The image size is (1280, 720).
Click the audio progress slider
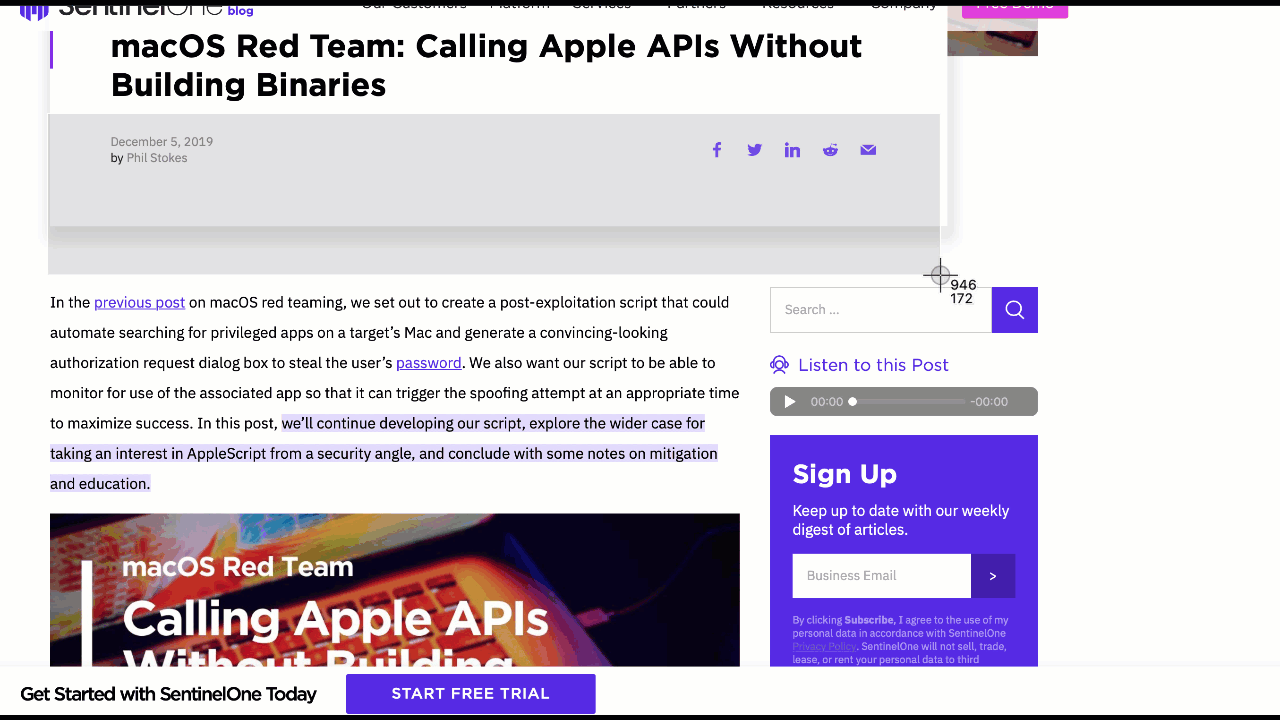click(908, 402)
